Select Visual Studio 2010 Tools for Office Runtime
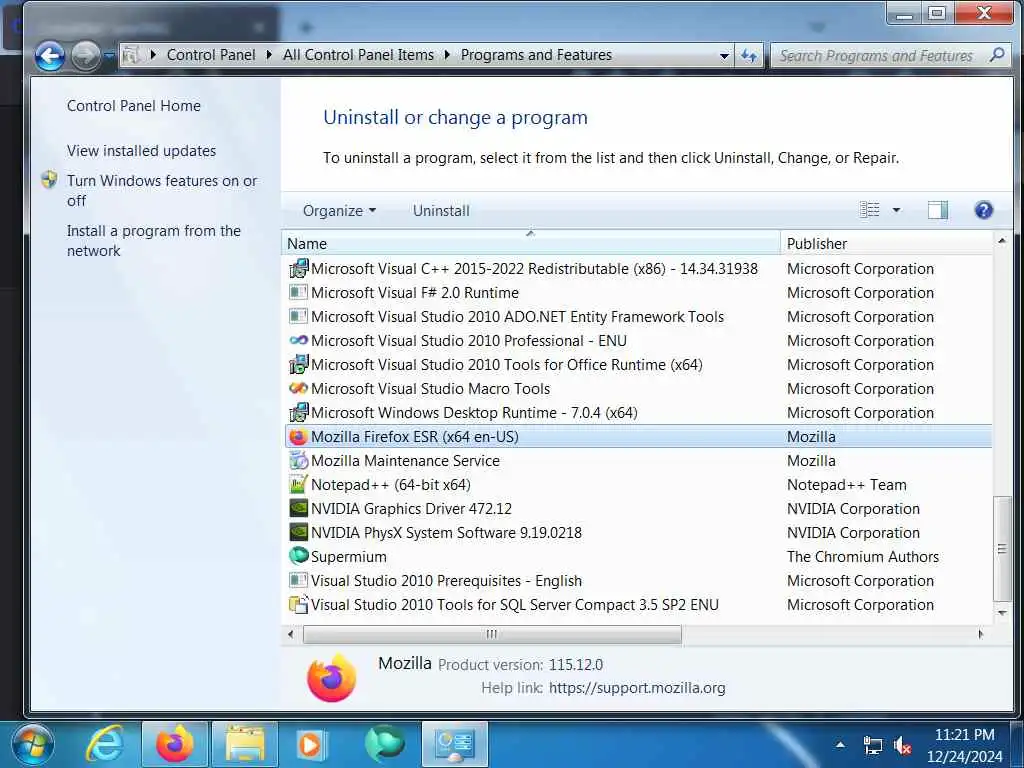 638,364
